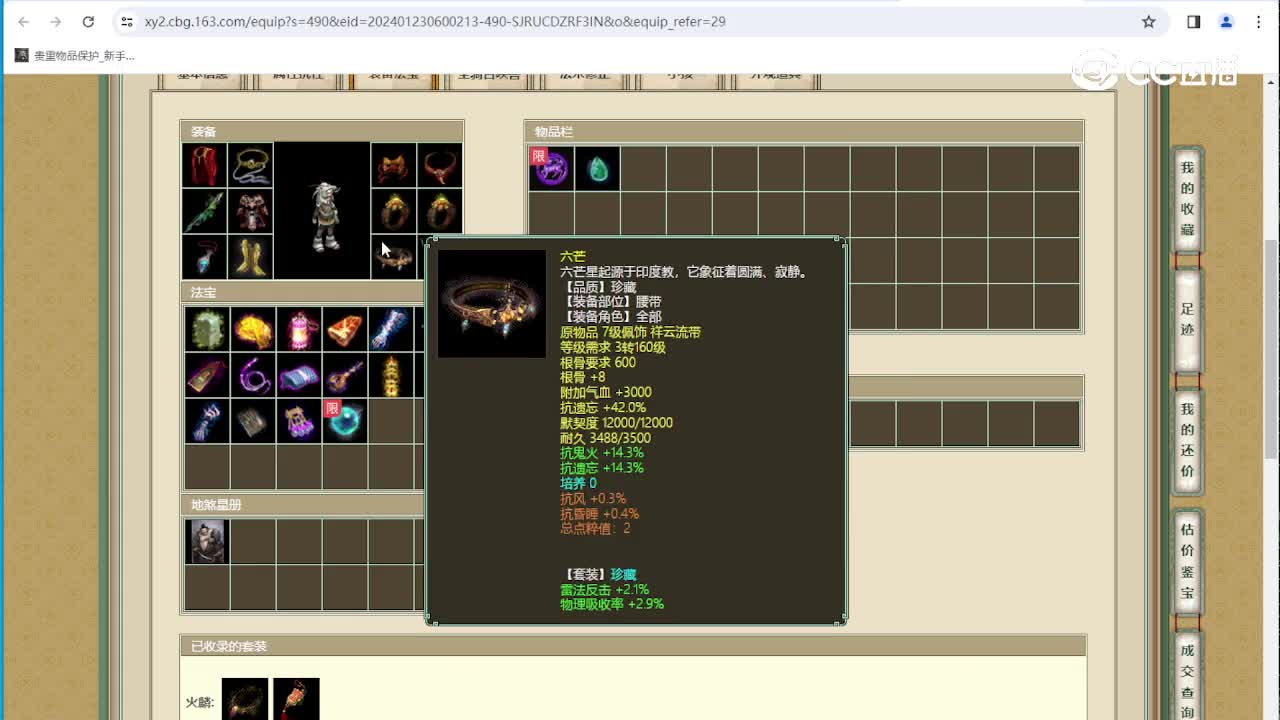Click the 六芒 belt equipment icon

click(394, 257)
